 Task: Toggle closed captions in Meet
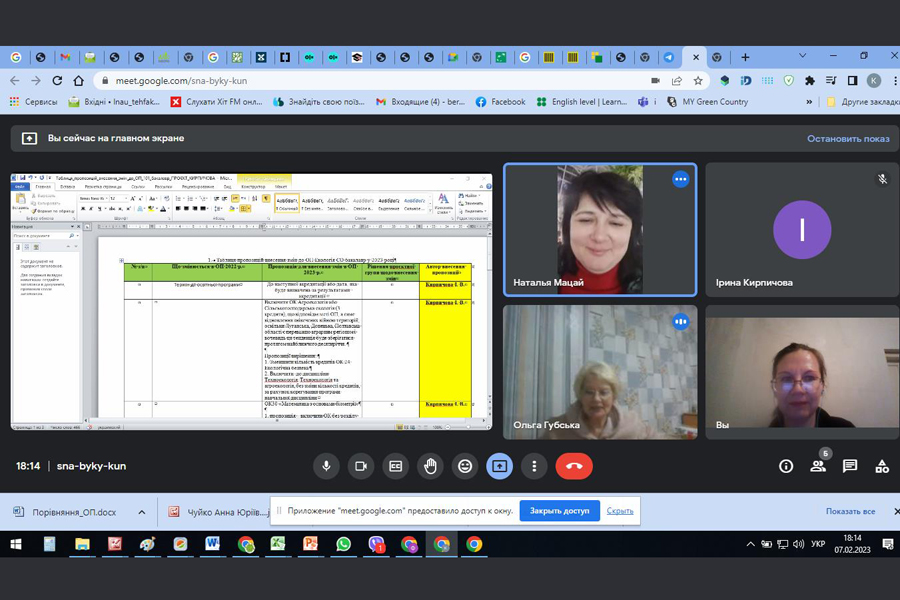(396, 466)
